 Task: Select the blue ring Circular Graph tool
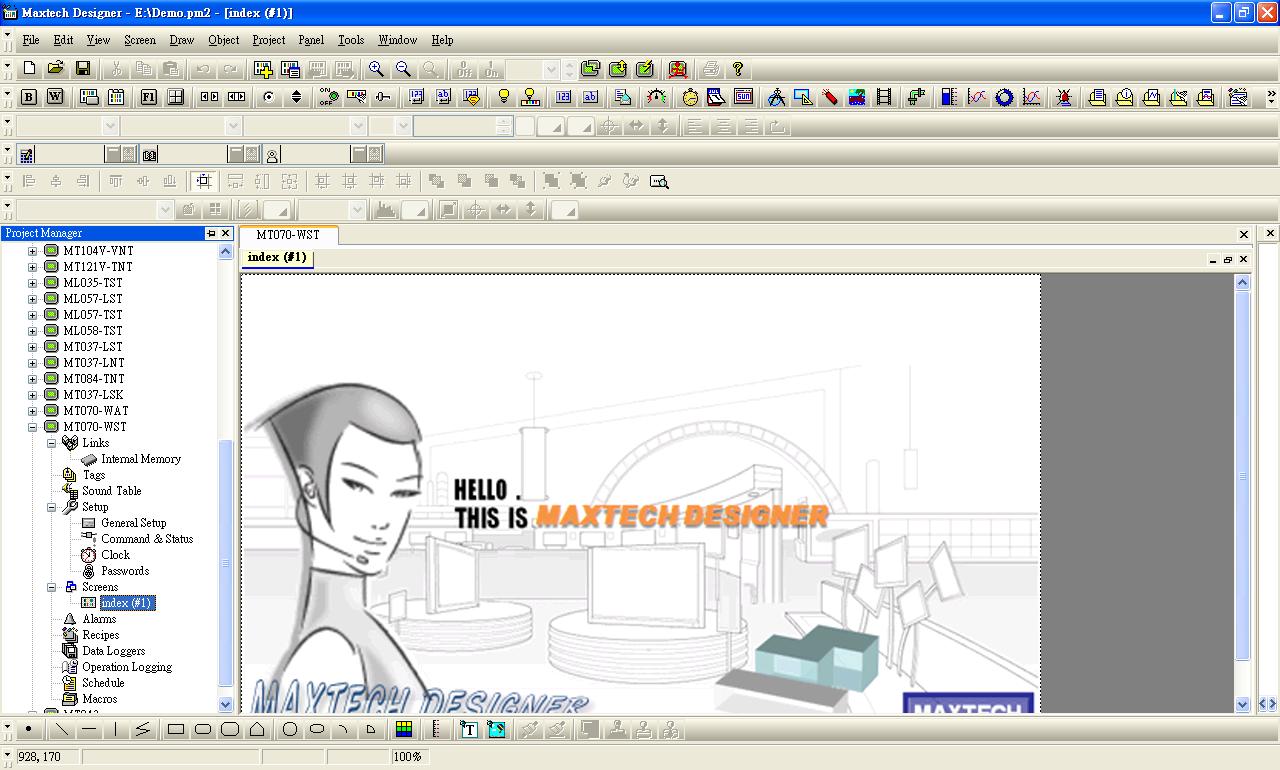pyautogui.click(x=1004, y=97)
